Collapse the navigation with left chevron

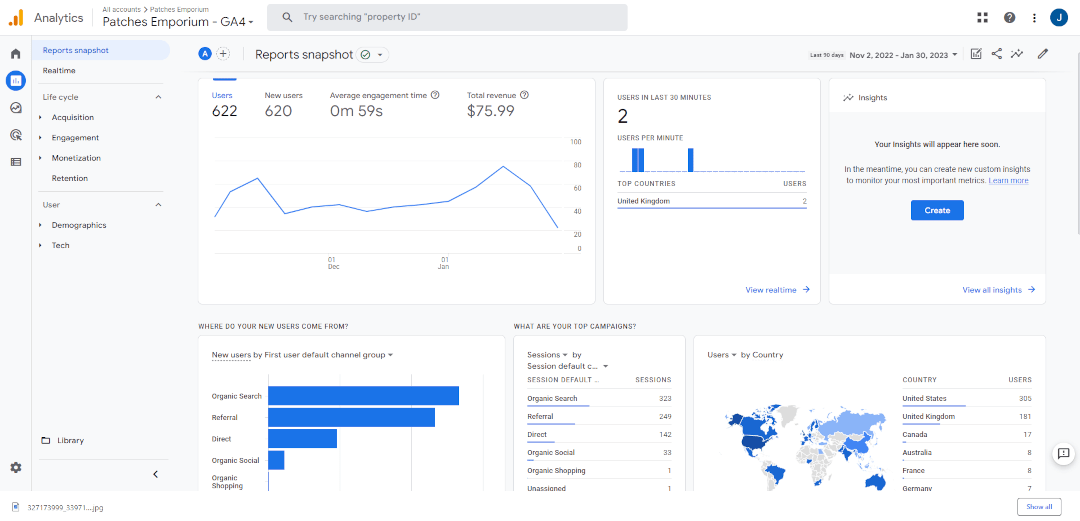156,474
